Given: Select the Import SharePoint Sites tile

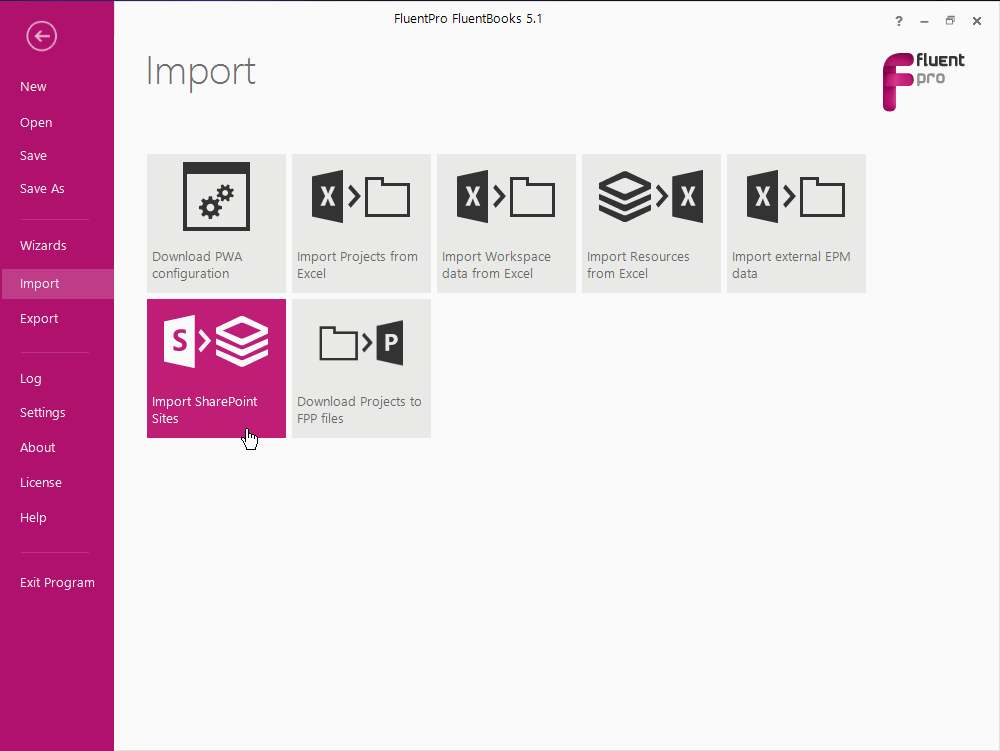Looking at the screenshot, I should [216, 368].
